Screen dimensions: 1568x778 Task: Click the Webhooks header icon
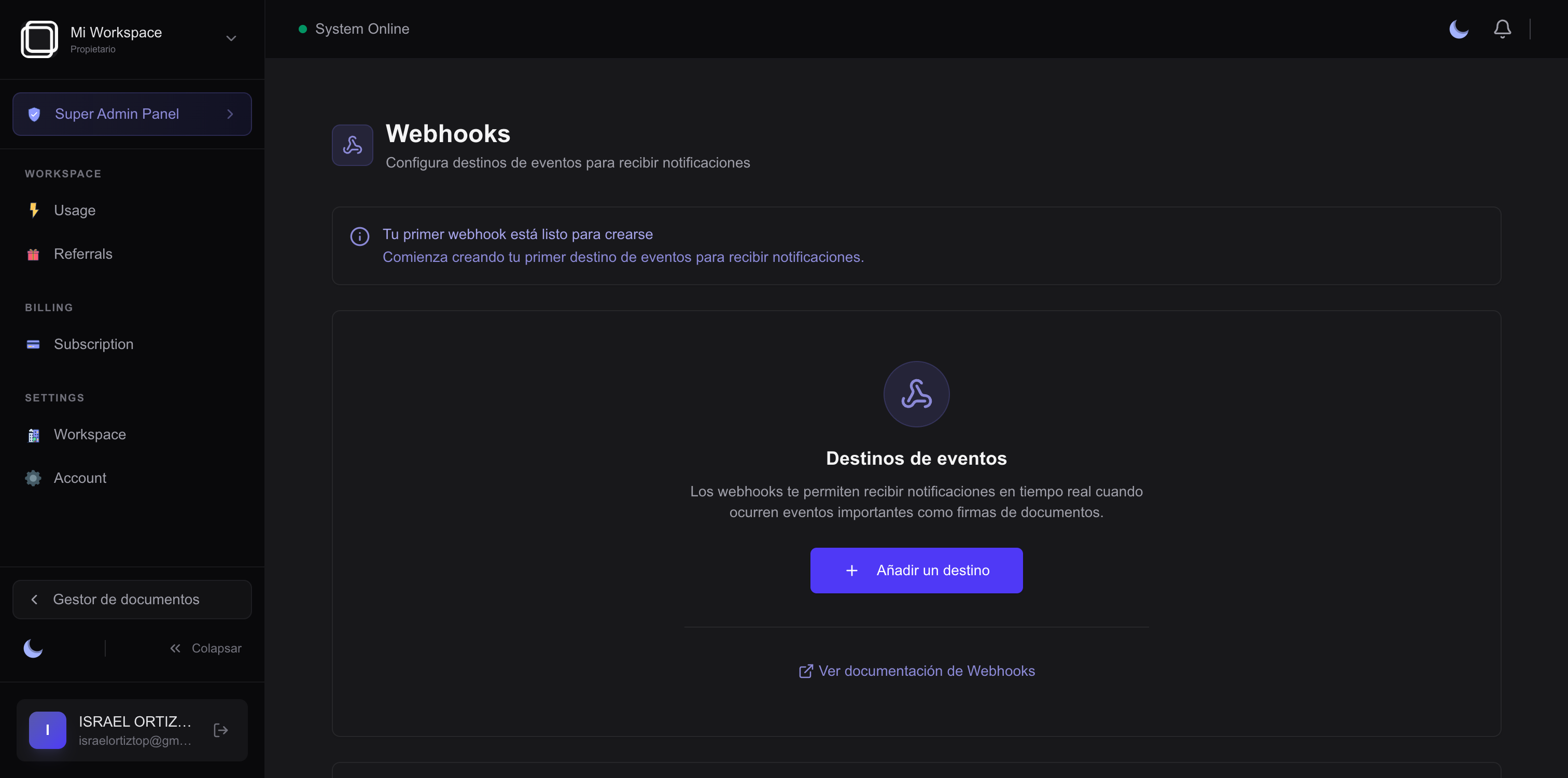click(353, 145)
